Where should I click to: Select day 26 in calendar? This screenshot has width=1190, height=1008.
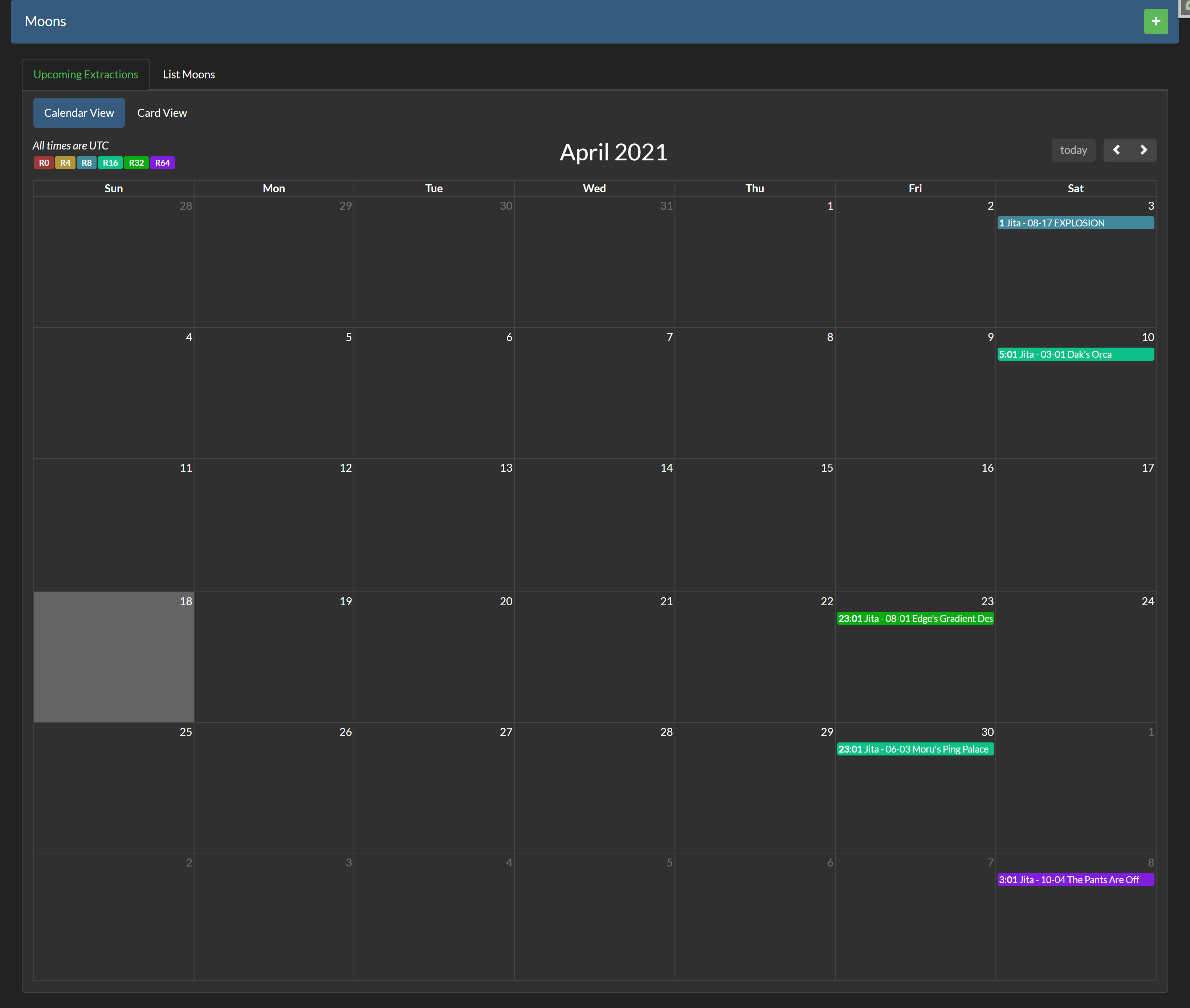[274, 787]
